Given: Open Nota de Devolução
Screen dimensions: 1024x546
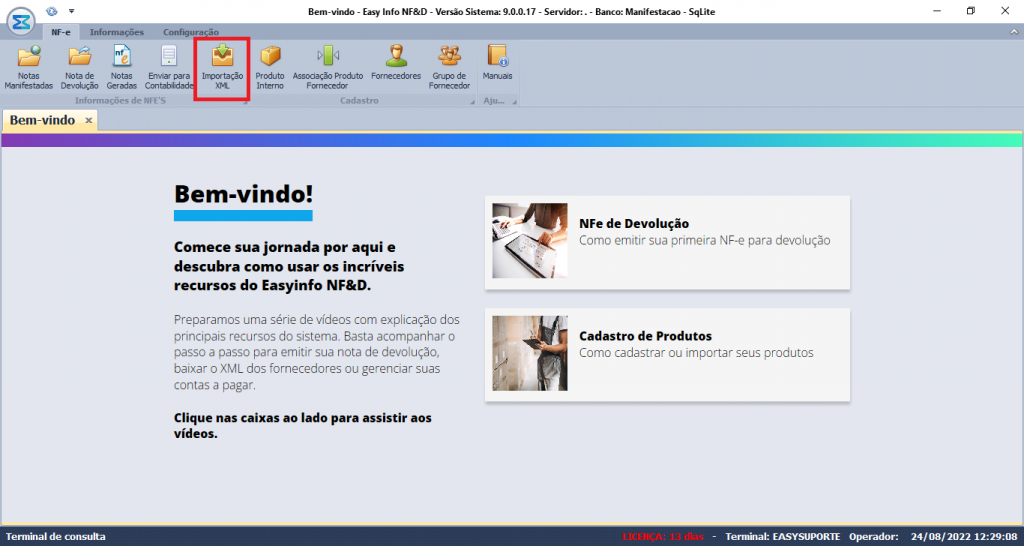Looking at the screenshot, I should [80, 68].
